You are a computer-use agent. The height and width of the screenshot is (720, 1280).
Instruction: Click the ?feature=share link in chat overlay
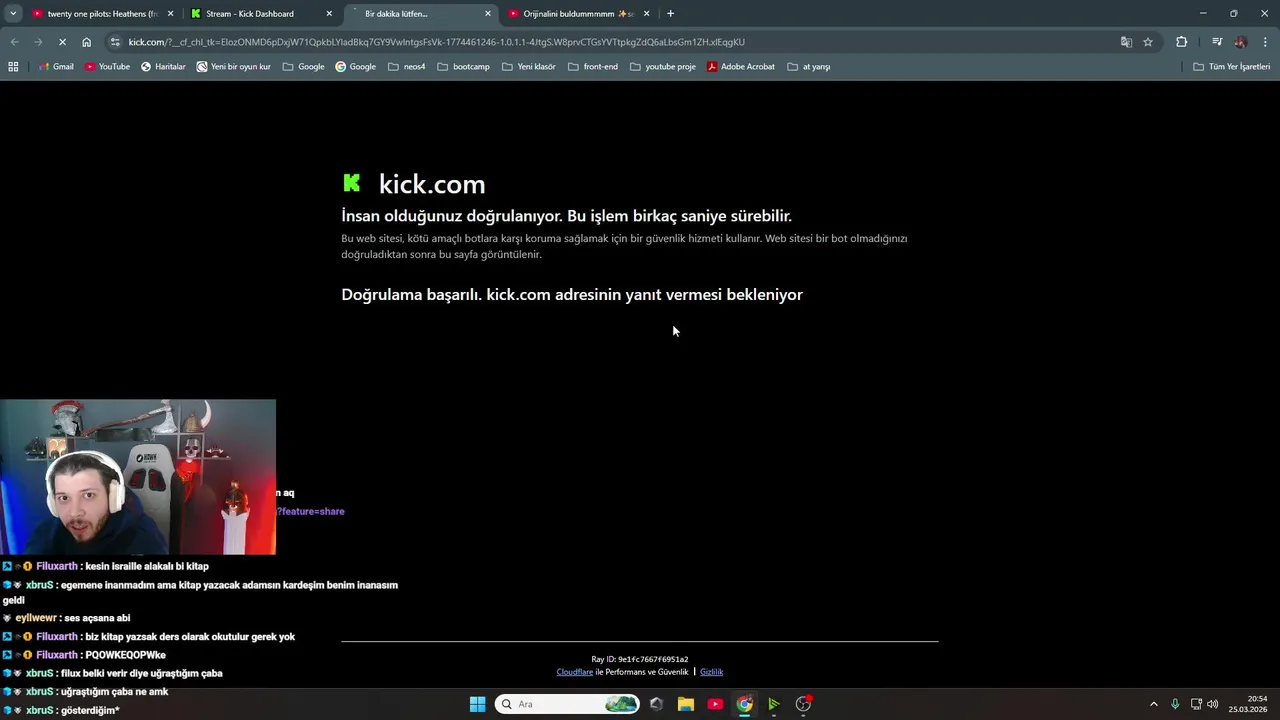click(312, 511)
